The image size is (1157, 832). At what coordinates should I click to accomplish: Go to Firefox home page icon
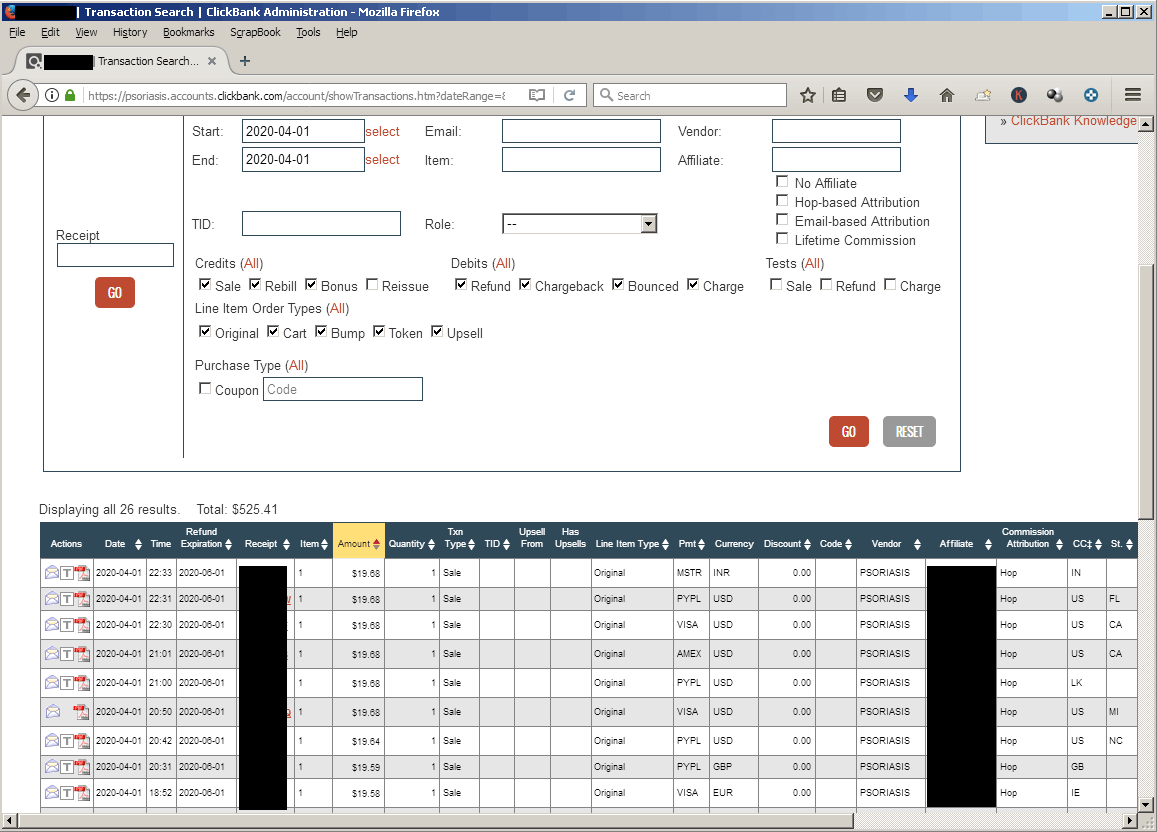[947, 95]
